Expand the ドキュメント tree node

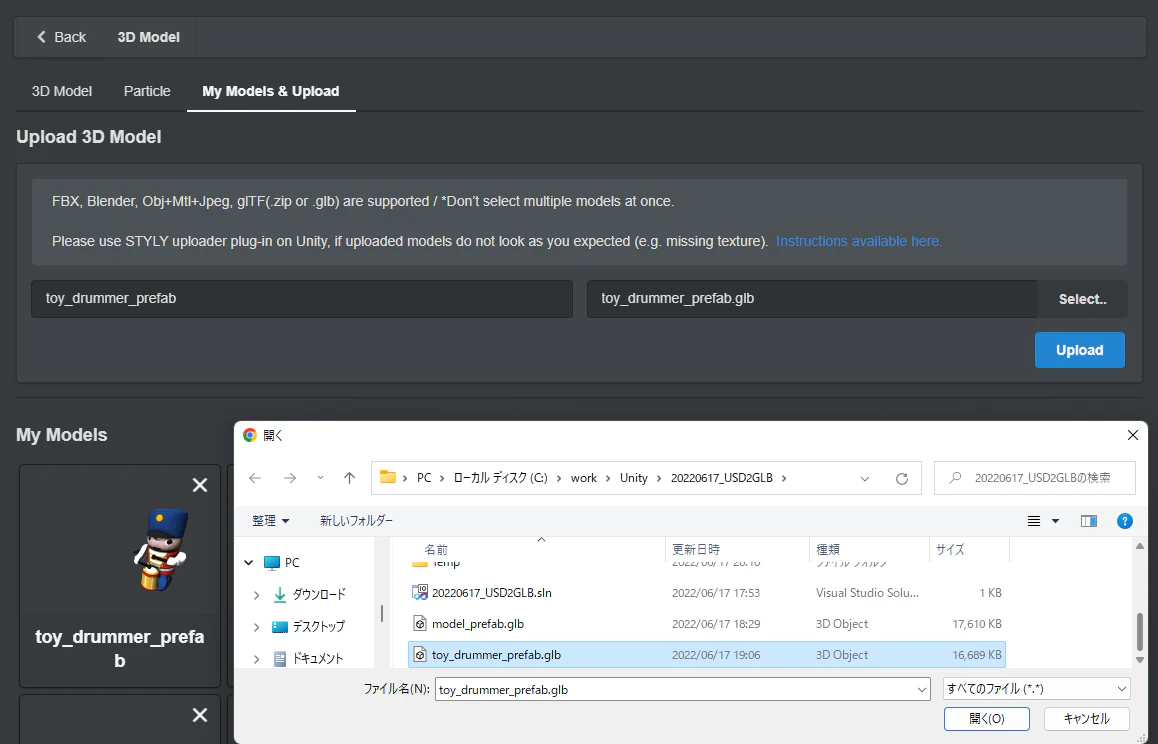point(256,658)
